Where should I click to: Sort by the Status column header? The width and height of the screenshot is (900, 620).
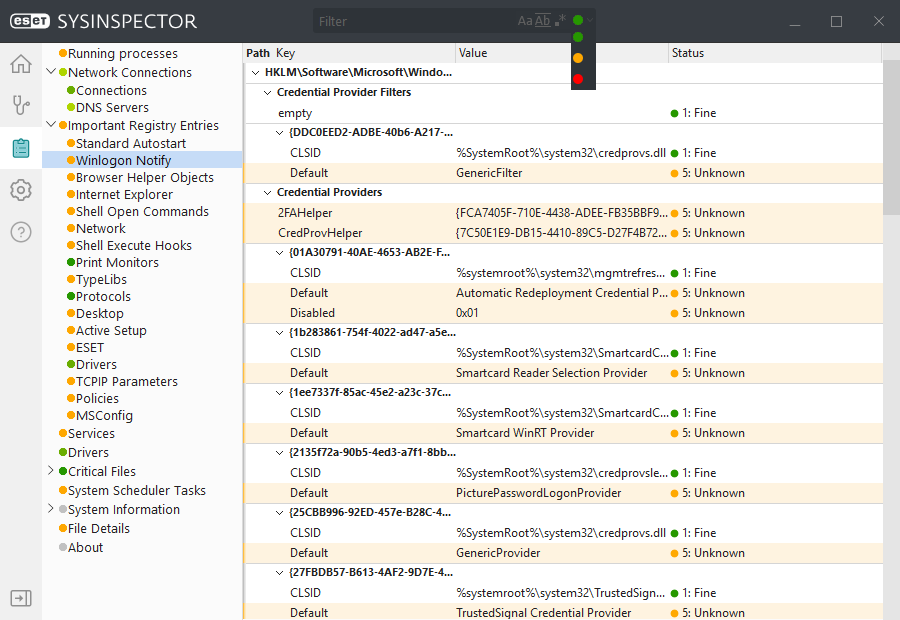(x=688, y=53)
